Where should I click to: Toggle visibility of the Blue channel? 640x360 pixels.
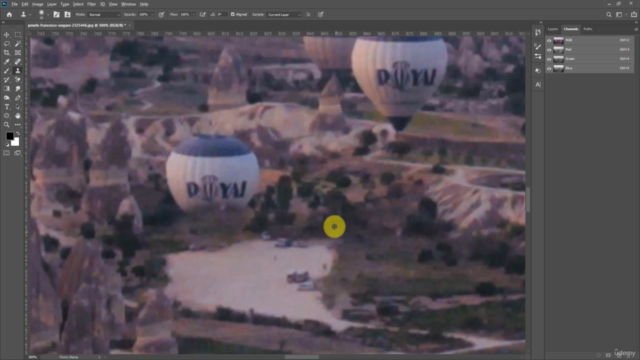coord(549,69)
